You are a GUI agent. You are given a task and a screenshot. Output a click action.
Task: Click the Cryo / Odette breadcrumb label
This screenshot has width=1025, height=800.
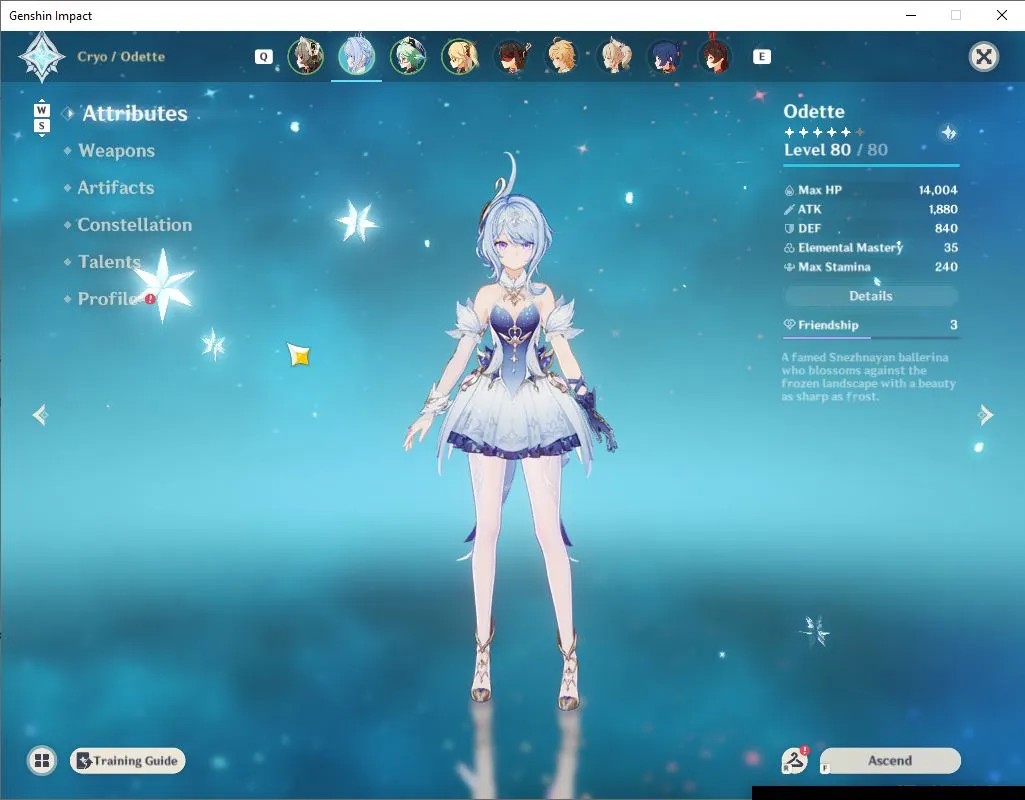121,57
